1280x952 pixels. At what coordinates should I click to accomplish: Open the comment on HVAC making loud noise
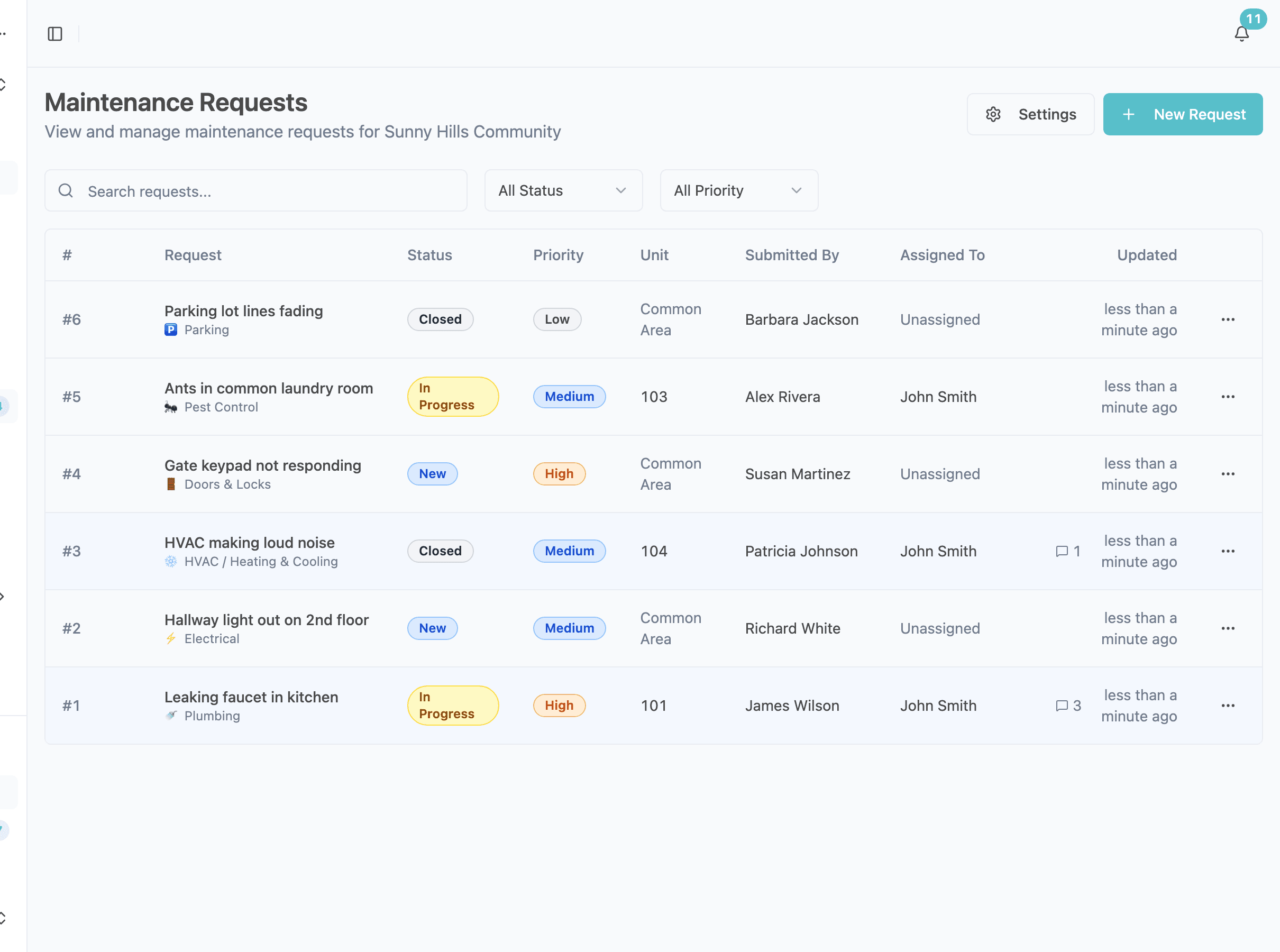click(x=1067, y=551)
